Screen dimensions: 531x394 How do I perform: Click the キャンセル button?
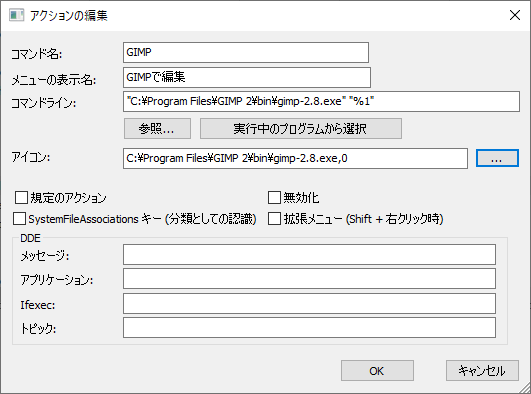pyautogui.click(x=482, y=371)
